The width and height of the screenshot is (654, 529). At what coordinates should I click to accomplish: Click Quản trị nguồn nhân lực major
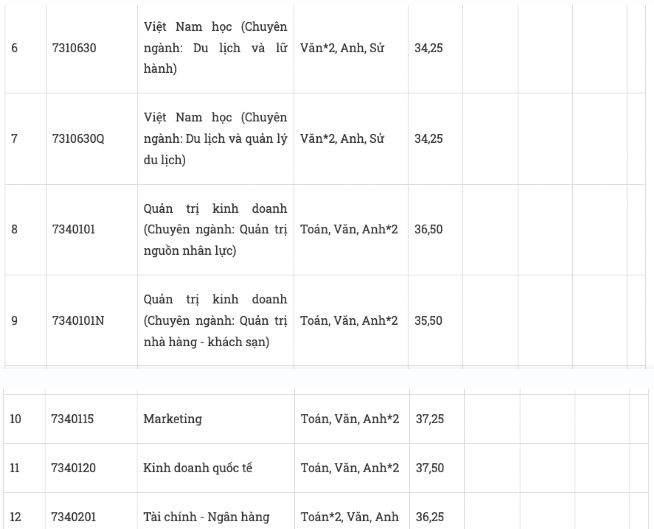pos(215,230)
